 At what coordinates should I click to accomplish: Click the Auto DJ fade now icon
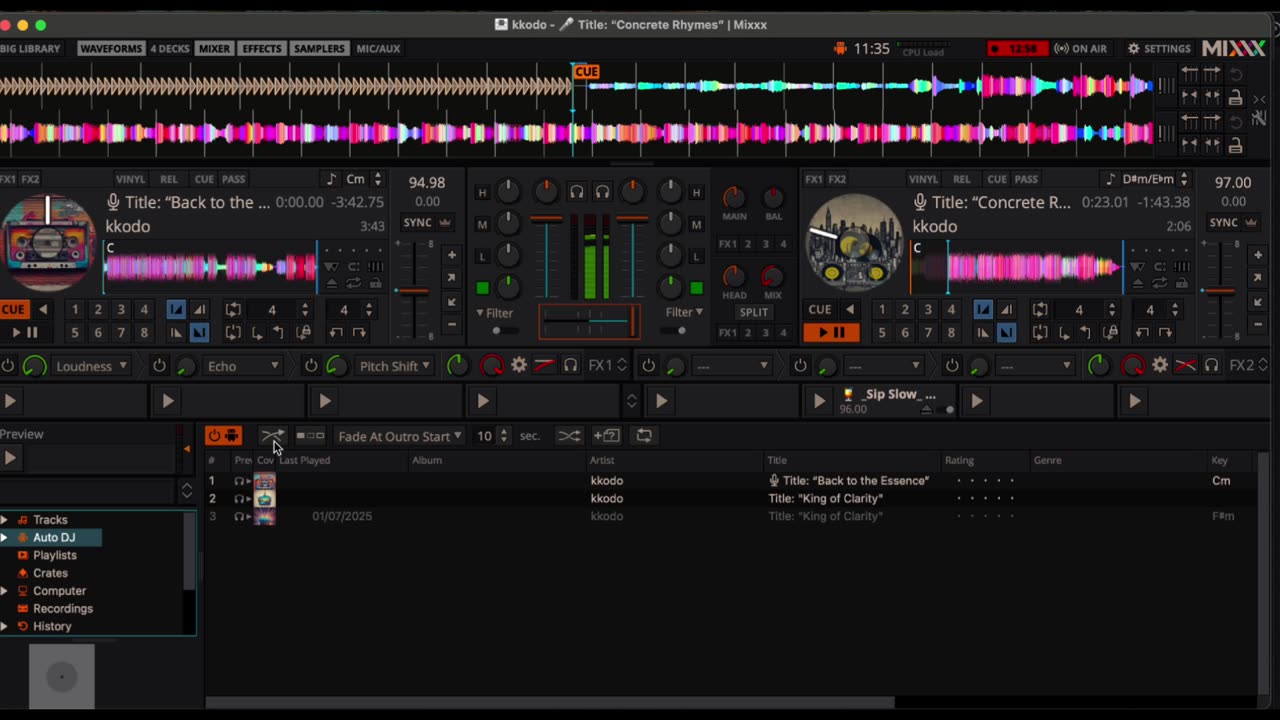pyautogui.click(x=272, y=436)
